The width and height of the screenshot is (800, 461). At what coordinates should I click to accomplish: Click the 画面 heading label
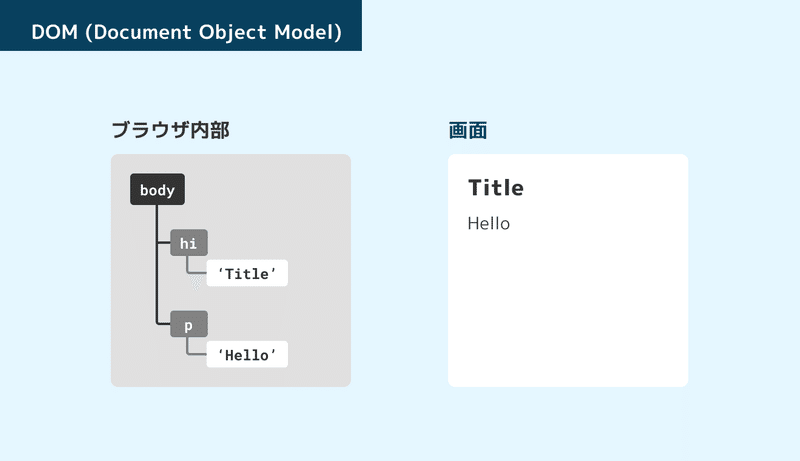click(x=468, y=131)
